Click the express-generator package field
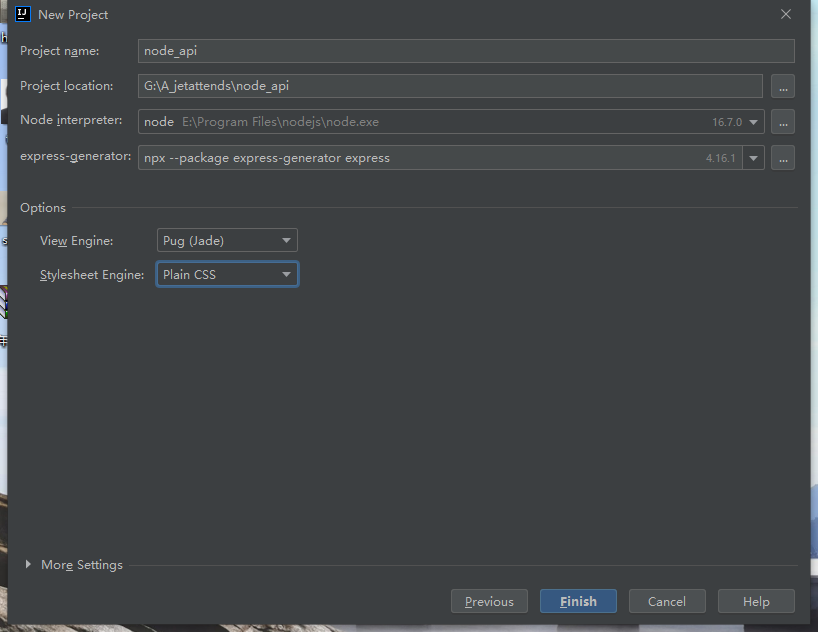 (x=440, y=158)
